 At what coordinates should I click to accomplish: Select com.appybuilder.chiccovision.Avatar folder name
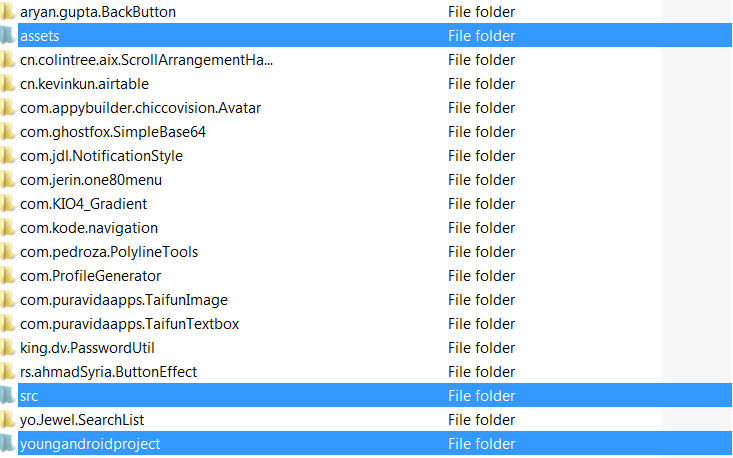(140, 108)
